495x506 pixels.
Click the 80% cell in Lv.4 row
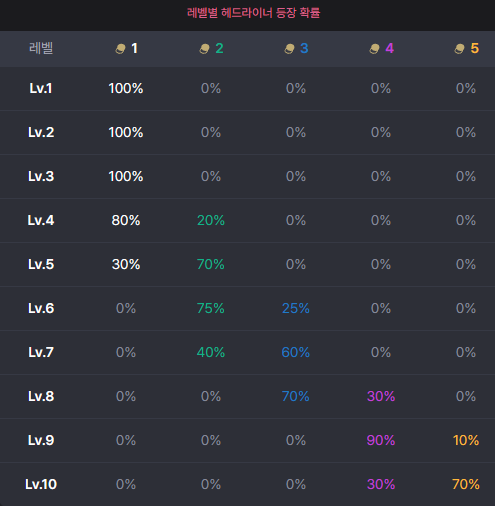tap(126, 220)
